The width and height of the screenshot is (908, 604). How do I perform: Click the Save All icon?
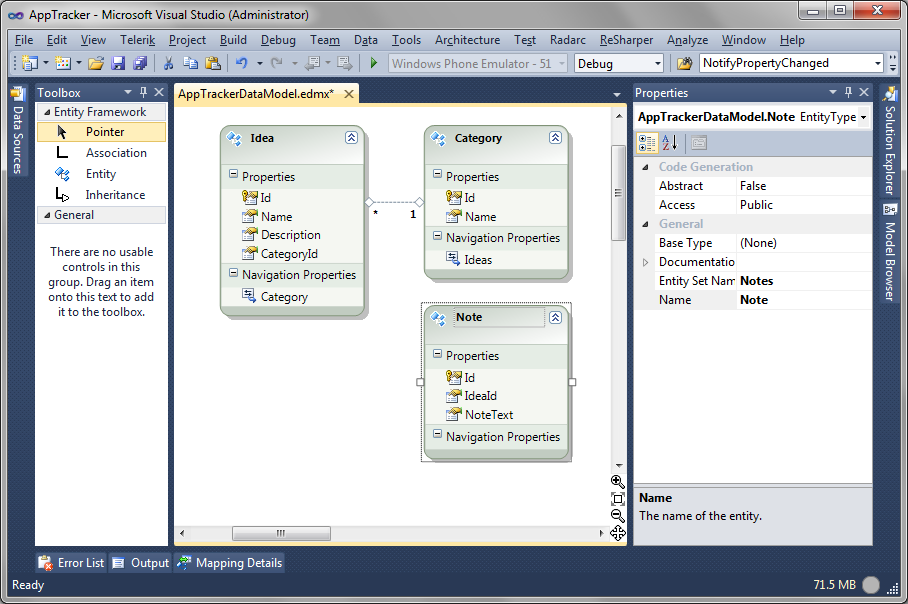pos(140,63)
